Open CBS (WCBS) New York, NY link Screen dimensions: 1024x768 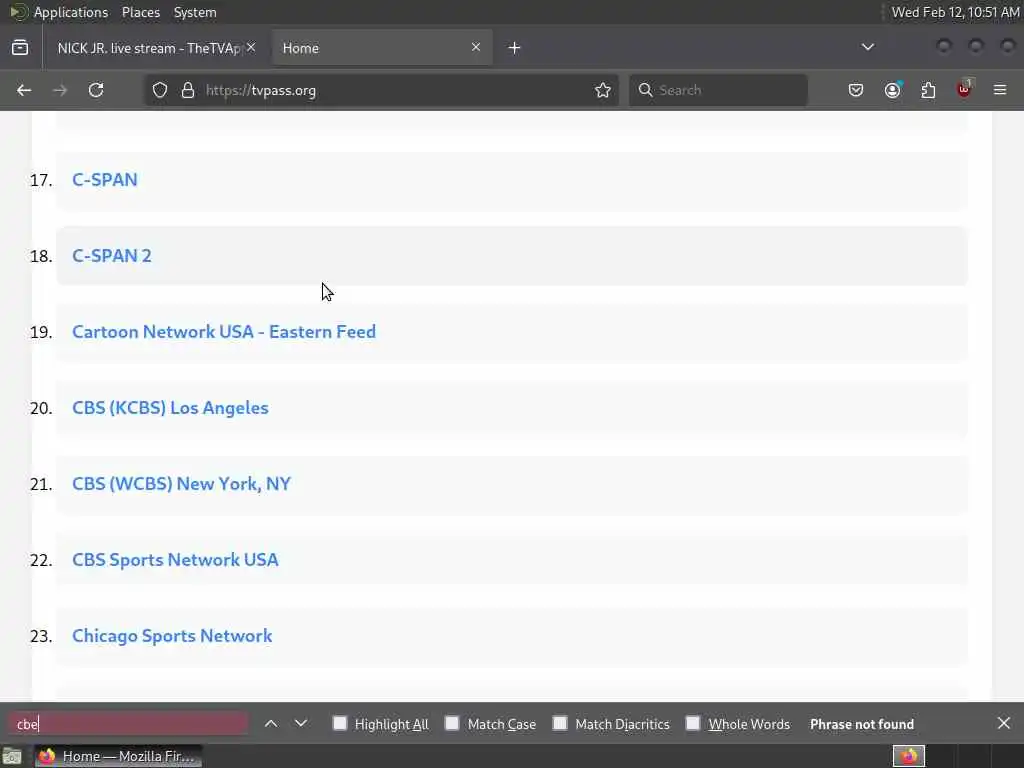(182, 484)
